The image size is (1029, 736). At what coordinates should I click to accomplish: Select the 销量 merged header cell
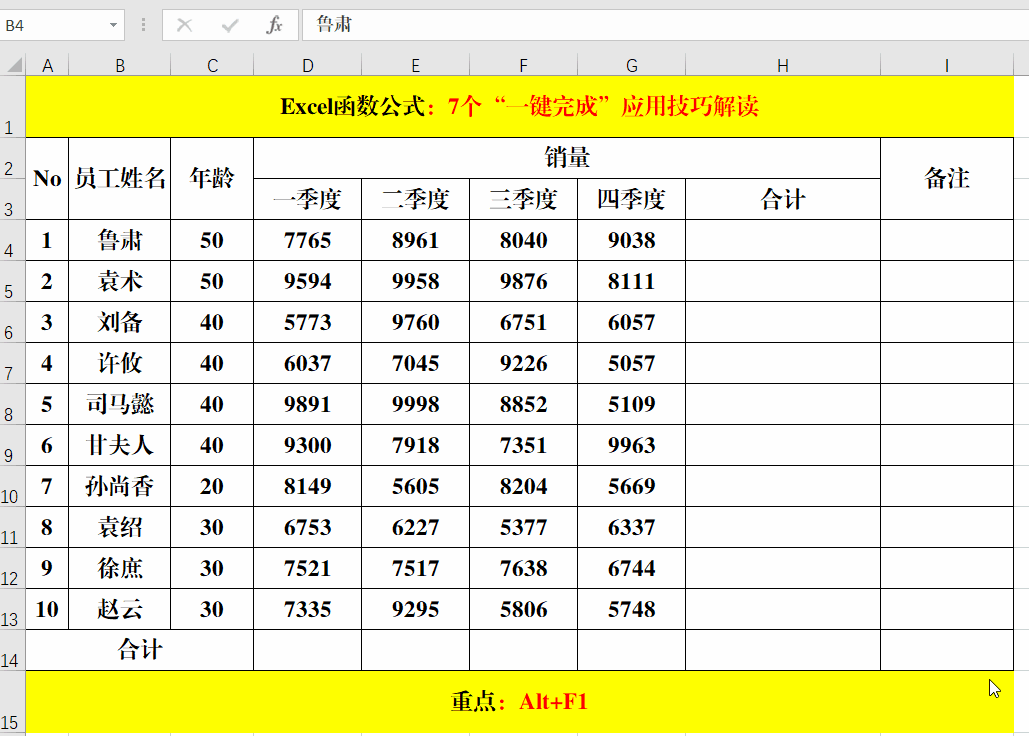(566, 158)
